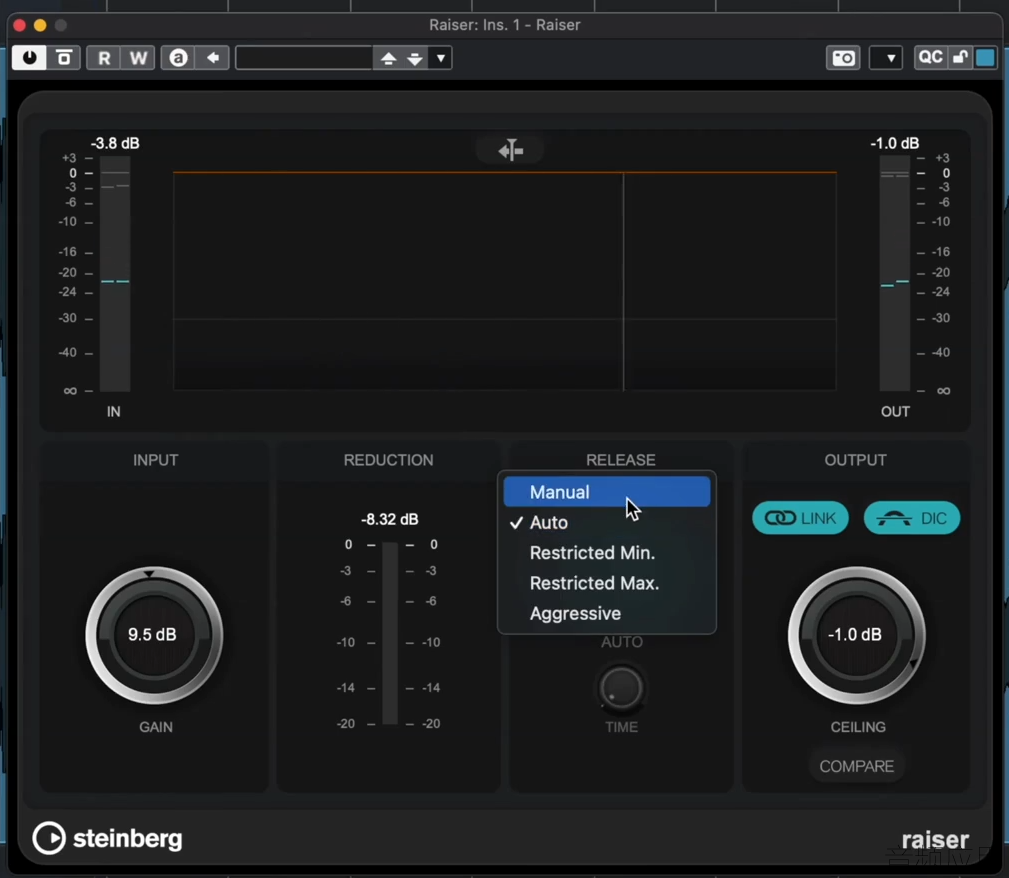Click the gain reduction meter bar

point(390,633)
